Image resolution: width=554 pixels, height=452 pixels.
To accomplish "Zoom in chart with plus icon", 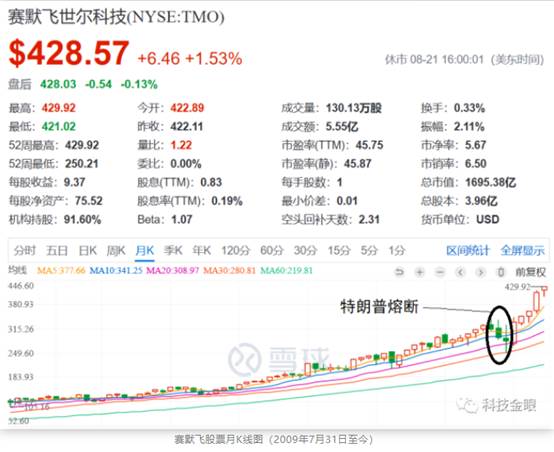I will point(420,272).
